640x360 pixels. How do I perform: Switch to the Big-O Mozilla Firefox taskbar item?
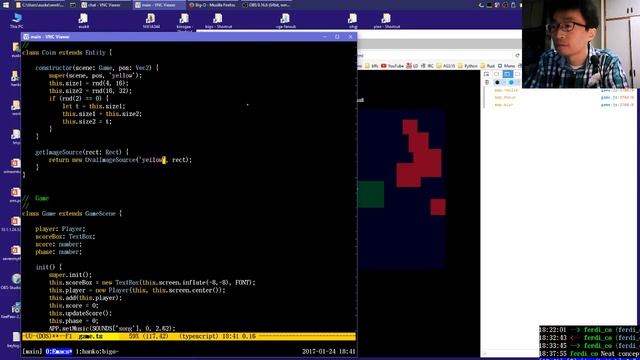pyautogui.click(x=213, y=5)
